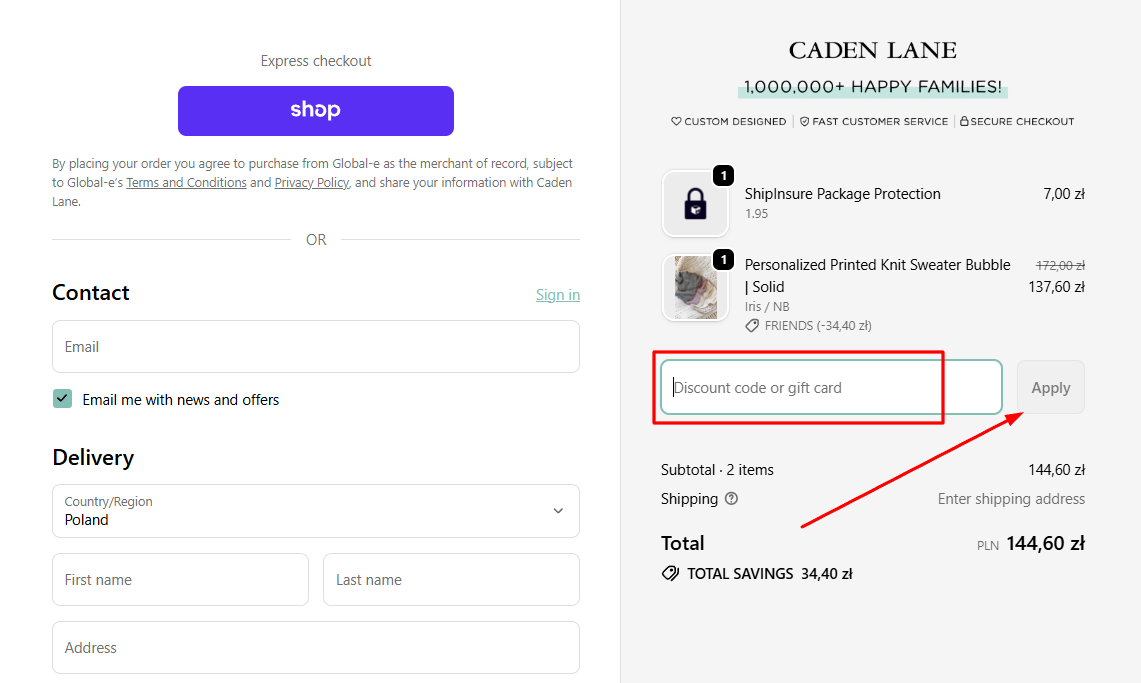Click the SECURE CHECKOUT lock icon
Screen dimensions: 1141x683
pyautogui.click(x=964, y=120)
